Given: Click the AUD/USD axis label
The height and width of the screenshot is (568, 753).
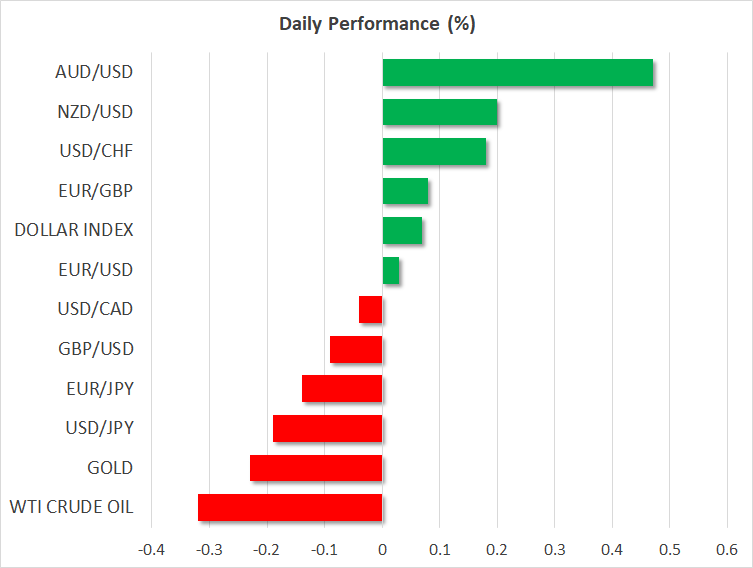Looking at the screenshot, I should pyautogui.click(x=95, y=72).
